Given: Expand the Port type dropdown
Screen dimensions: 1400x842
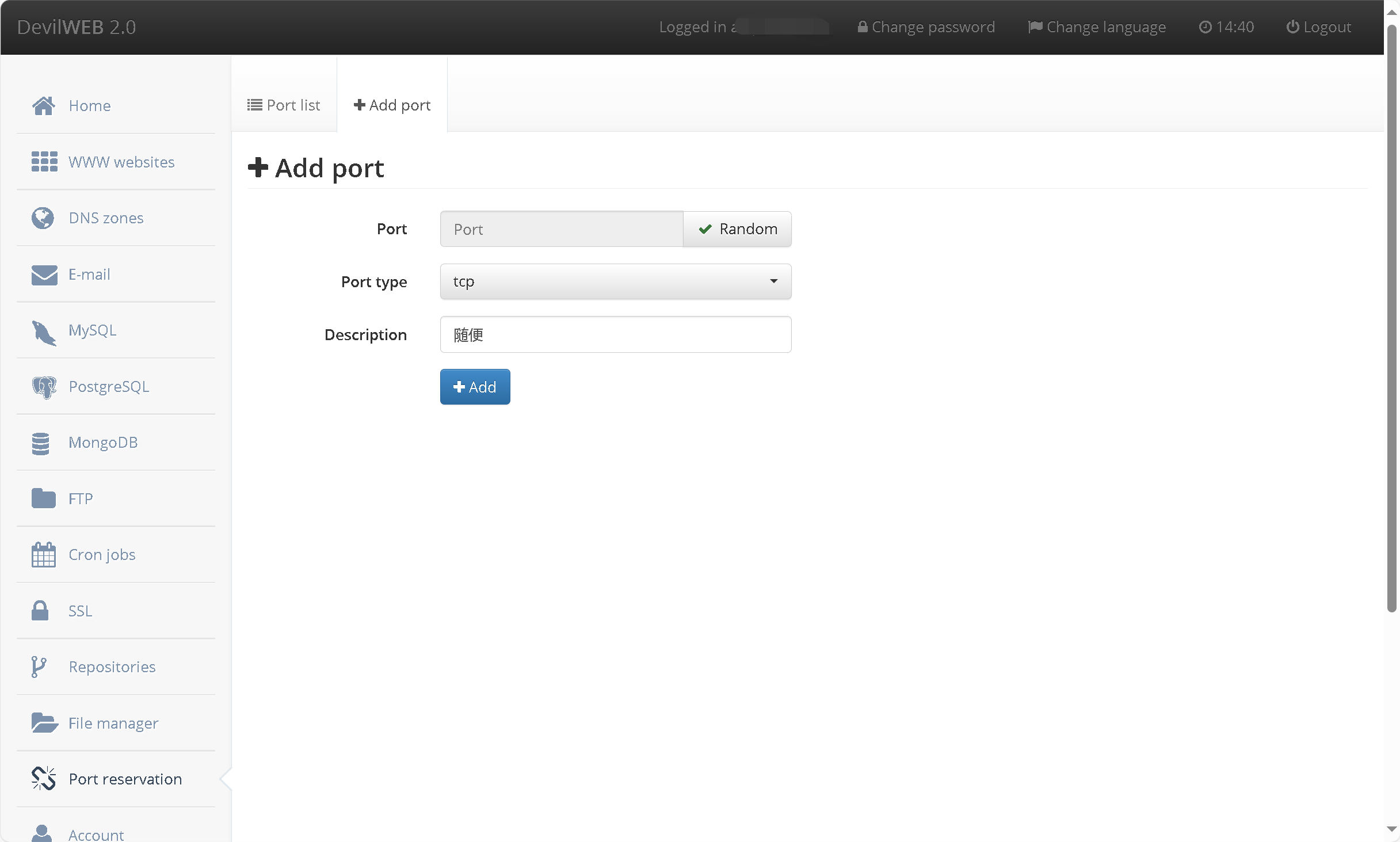Looking at the screenshot, I should click(615, 281).
